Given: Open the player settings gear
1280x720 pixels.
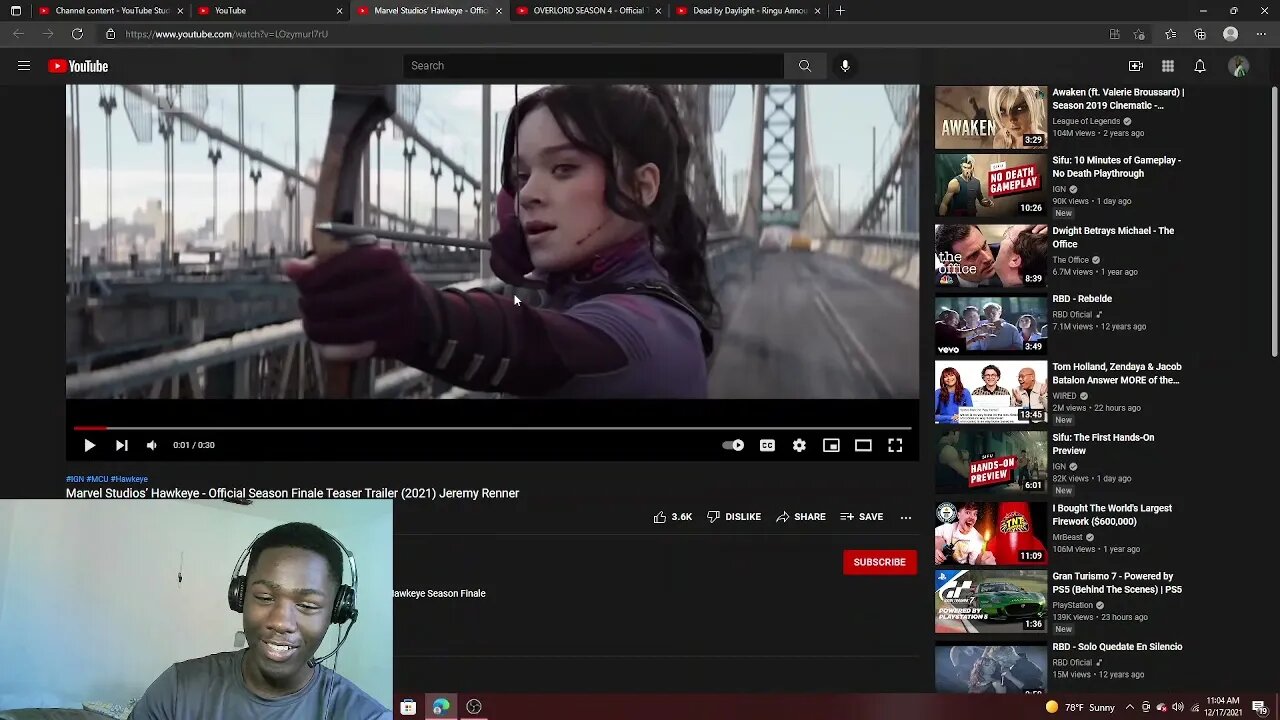Looking at the screenshot, I should (799, 445).
